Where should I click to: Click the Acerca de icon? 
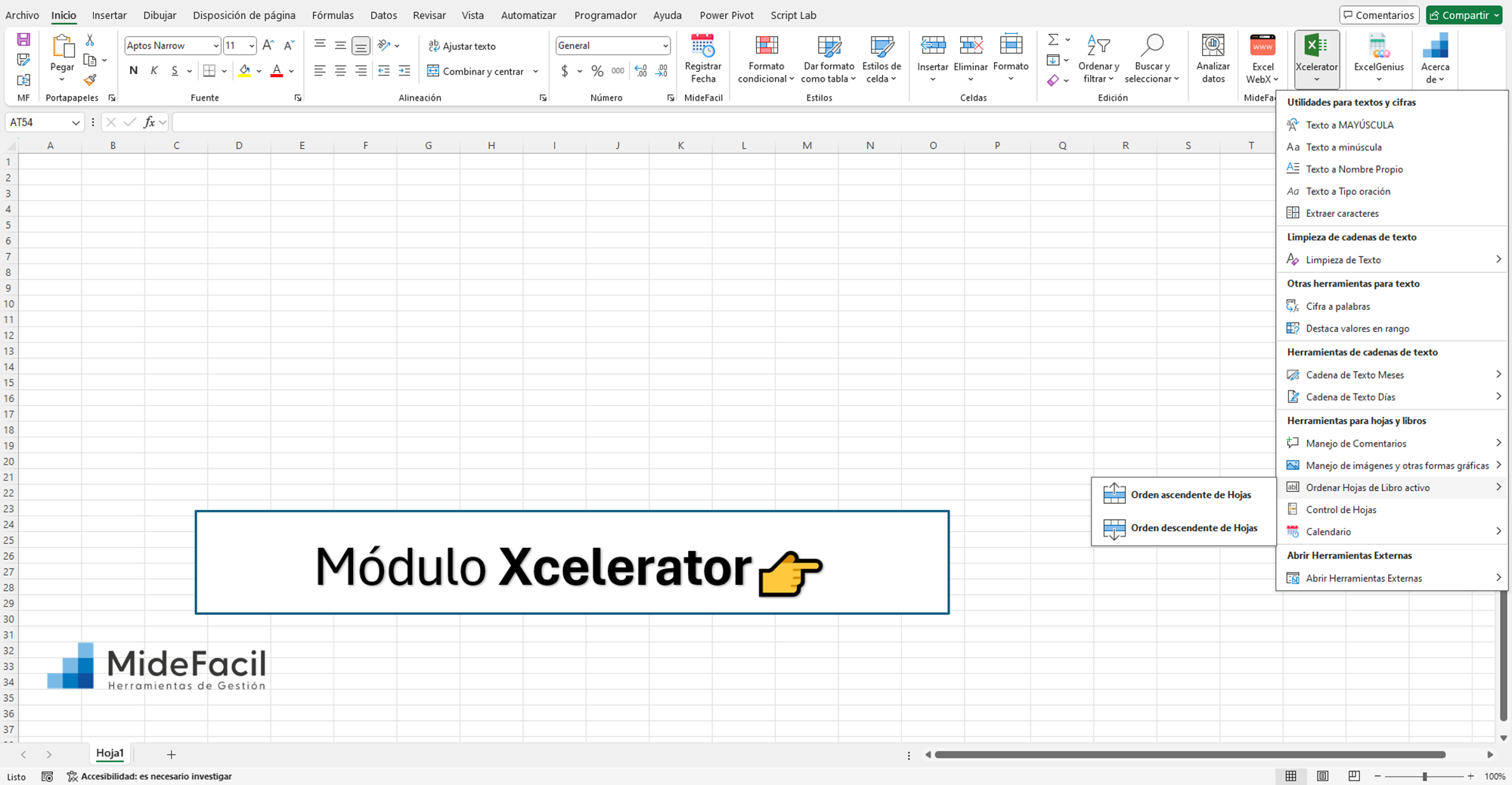point(1435,45)
